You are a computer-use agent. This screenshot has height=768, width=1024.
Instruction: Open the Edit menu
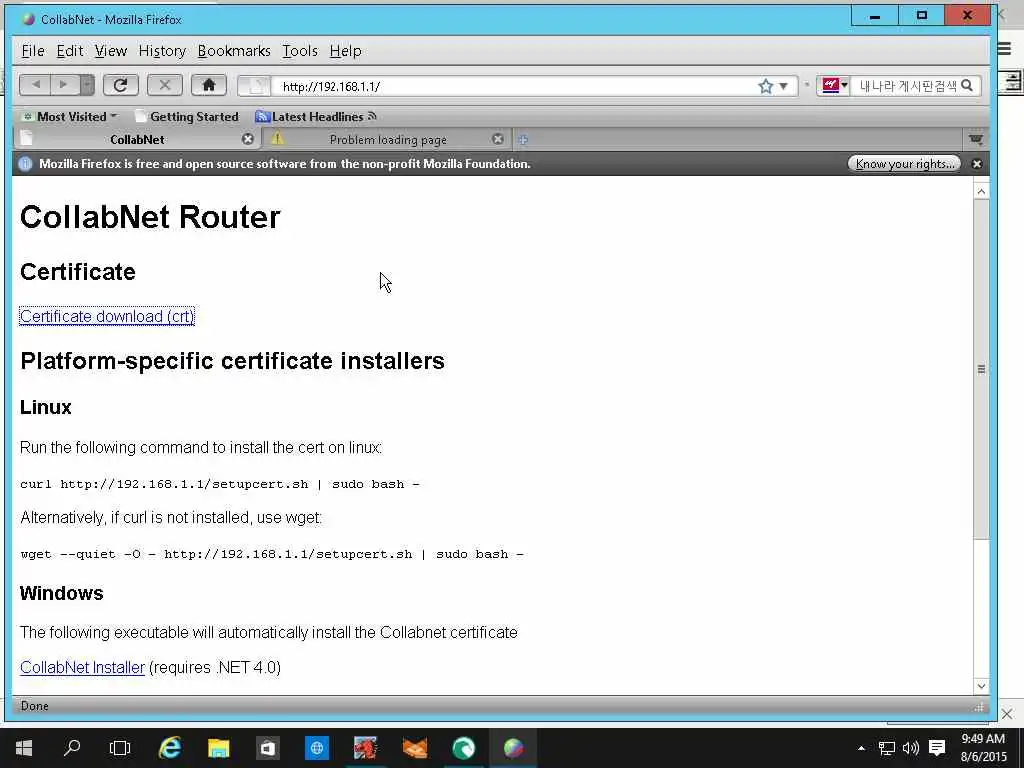tap(69, 51)
